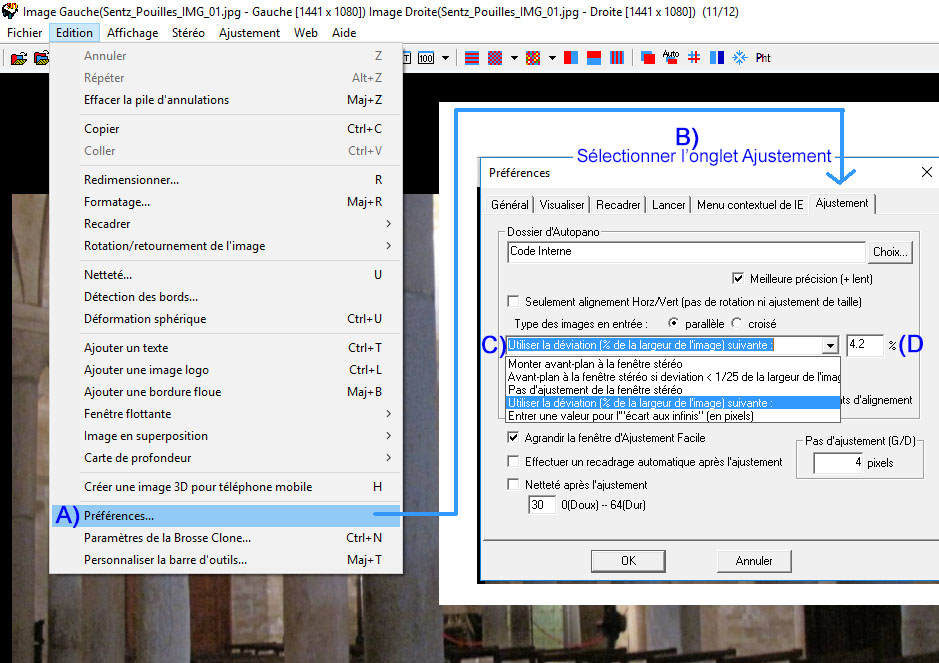Switch to the Recadrer tab
This screenshot has width=939, height=663.
coord(618,204)
